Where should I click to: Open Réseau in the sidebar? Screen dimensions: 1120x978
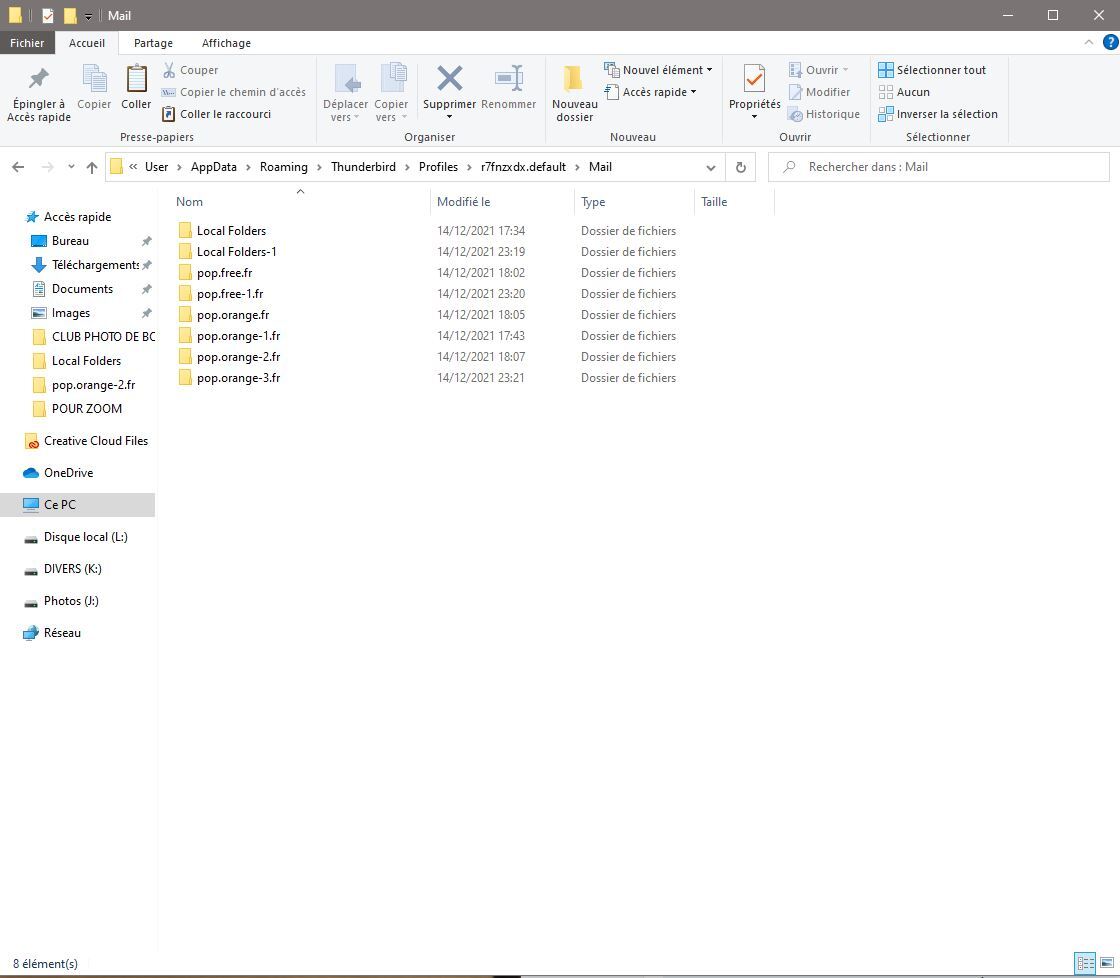pos(62,633)
